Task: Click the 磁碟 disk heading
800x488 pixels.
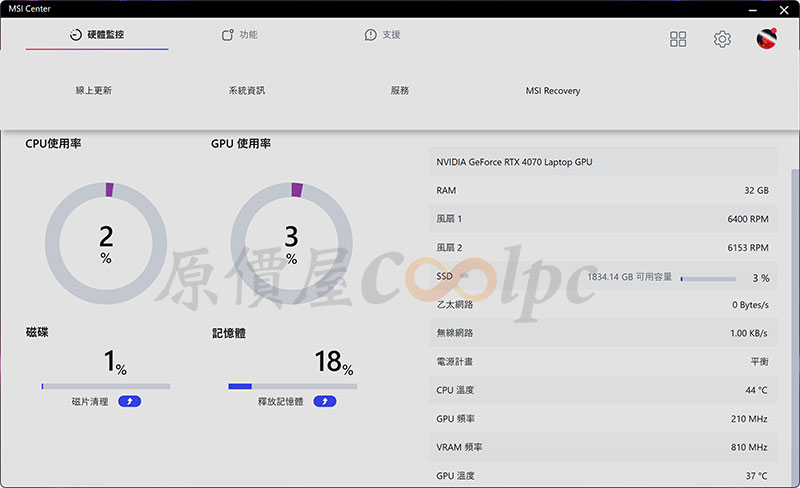Action: click(x=37, y=332)
